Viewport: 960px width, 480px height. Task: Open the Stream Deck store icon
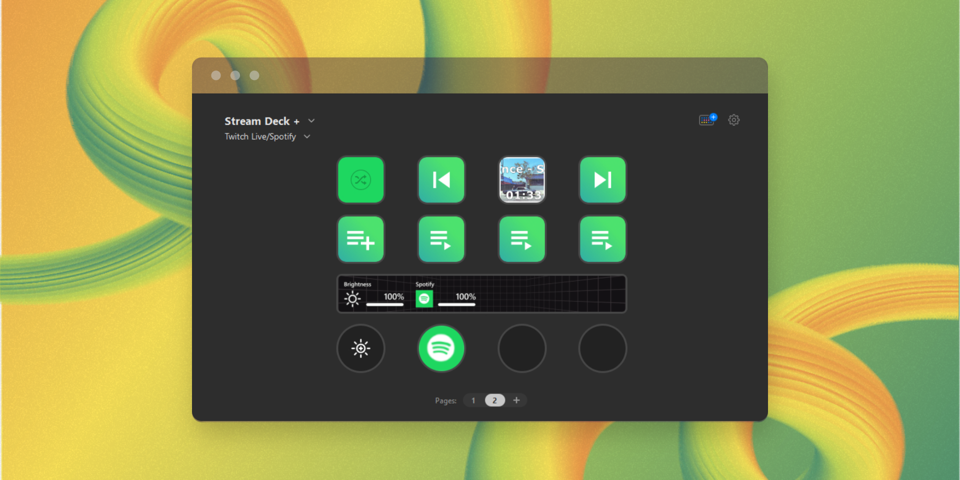707,120
